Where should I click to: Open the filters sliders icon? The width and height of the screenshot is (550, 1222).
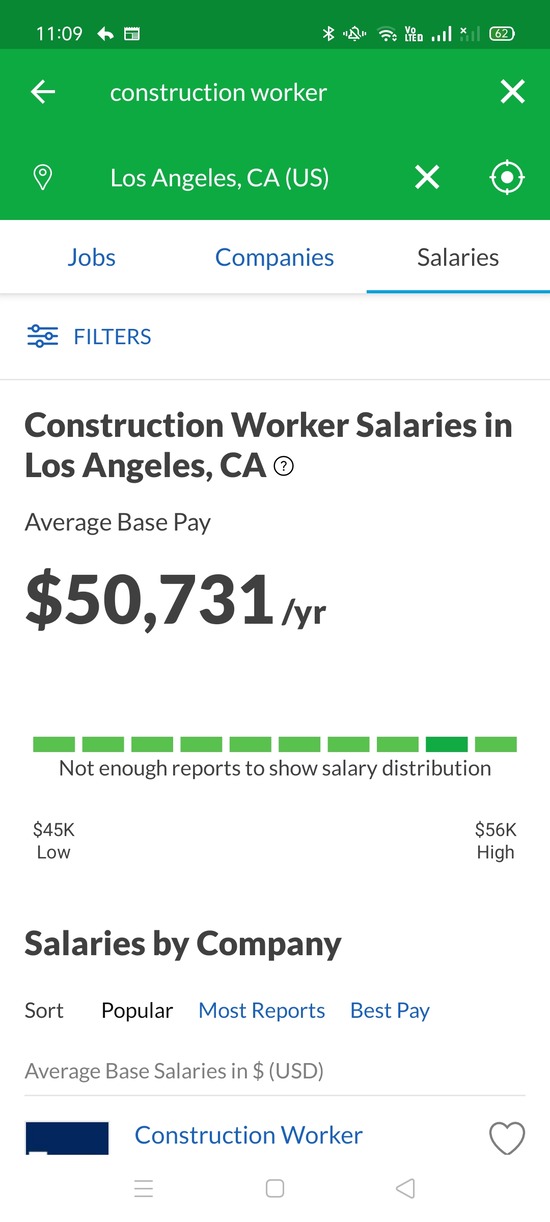pos(43,336)
